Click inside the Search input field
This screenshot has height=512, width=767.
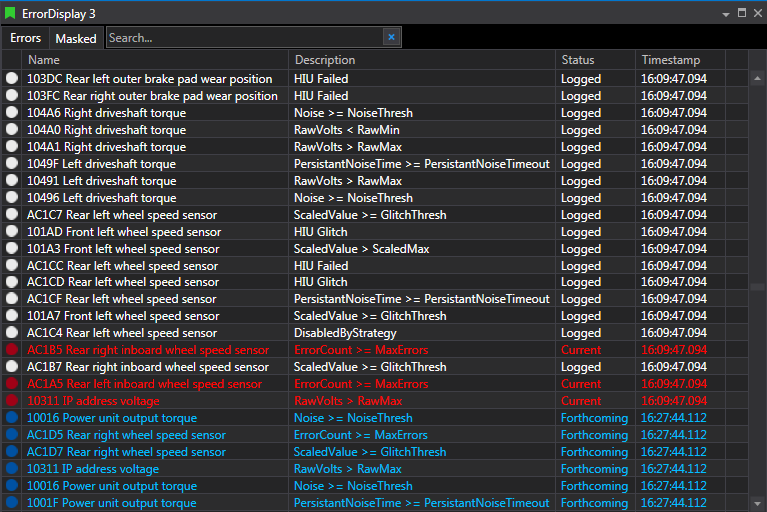click(x=243, y=37)
